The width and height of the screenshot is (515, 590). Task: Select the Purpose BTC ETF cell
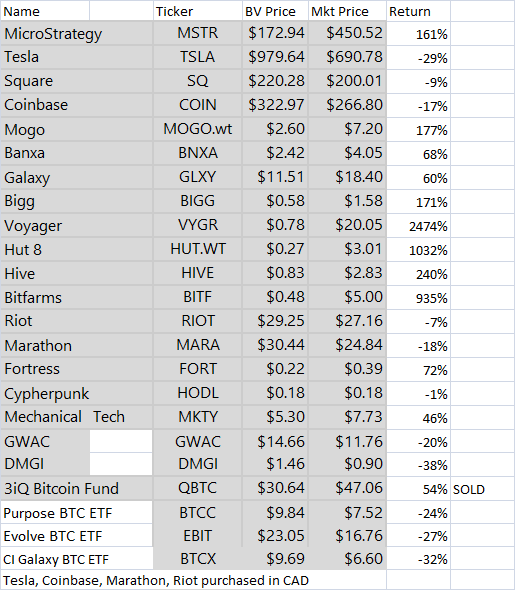tap(77, 512)
